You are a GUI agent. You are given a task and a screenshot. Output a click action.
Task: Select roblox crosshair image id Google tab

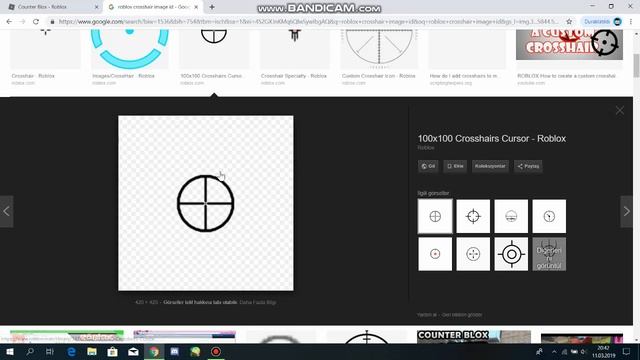click(153, 7)
